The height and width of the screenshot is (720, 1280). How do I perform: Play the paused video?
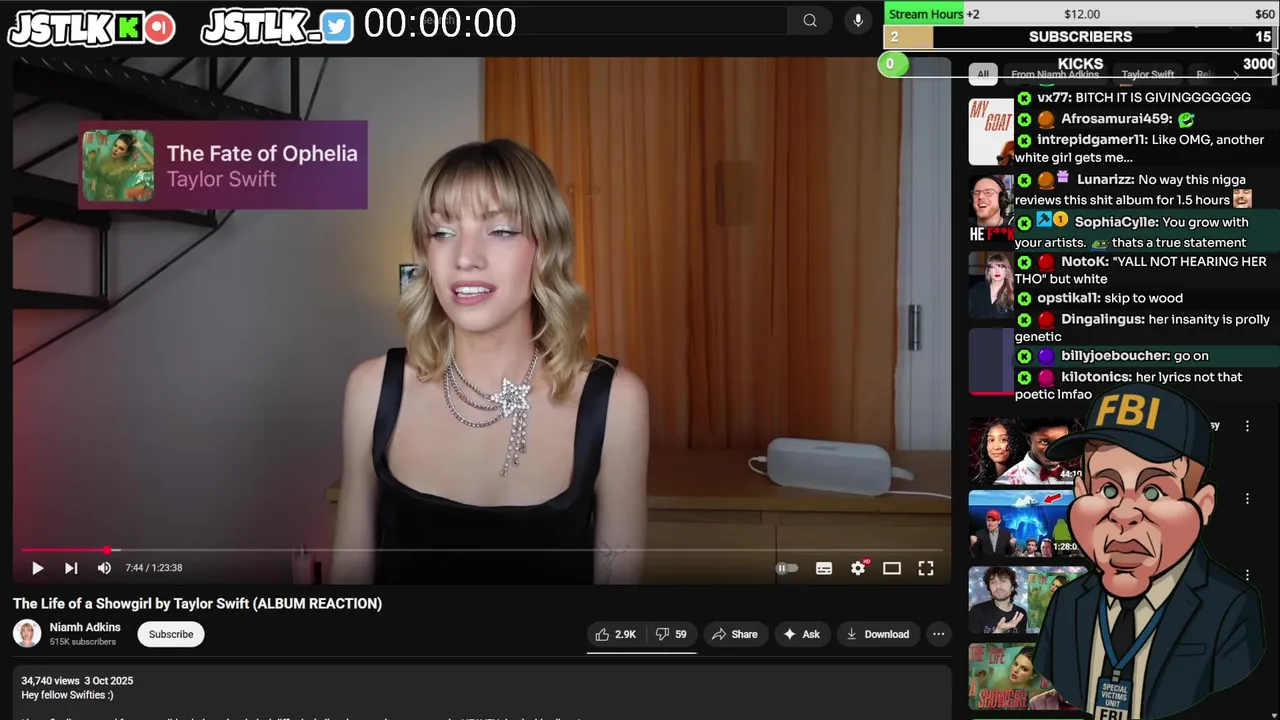coord(37,568)
